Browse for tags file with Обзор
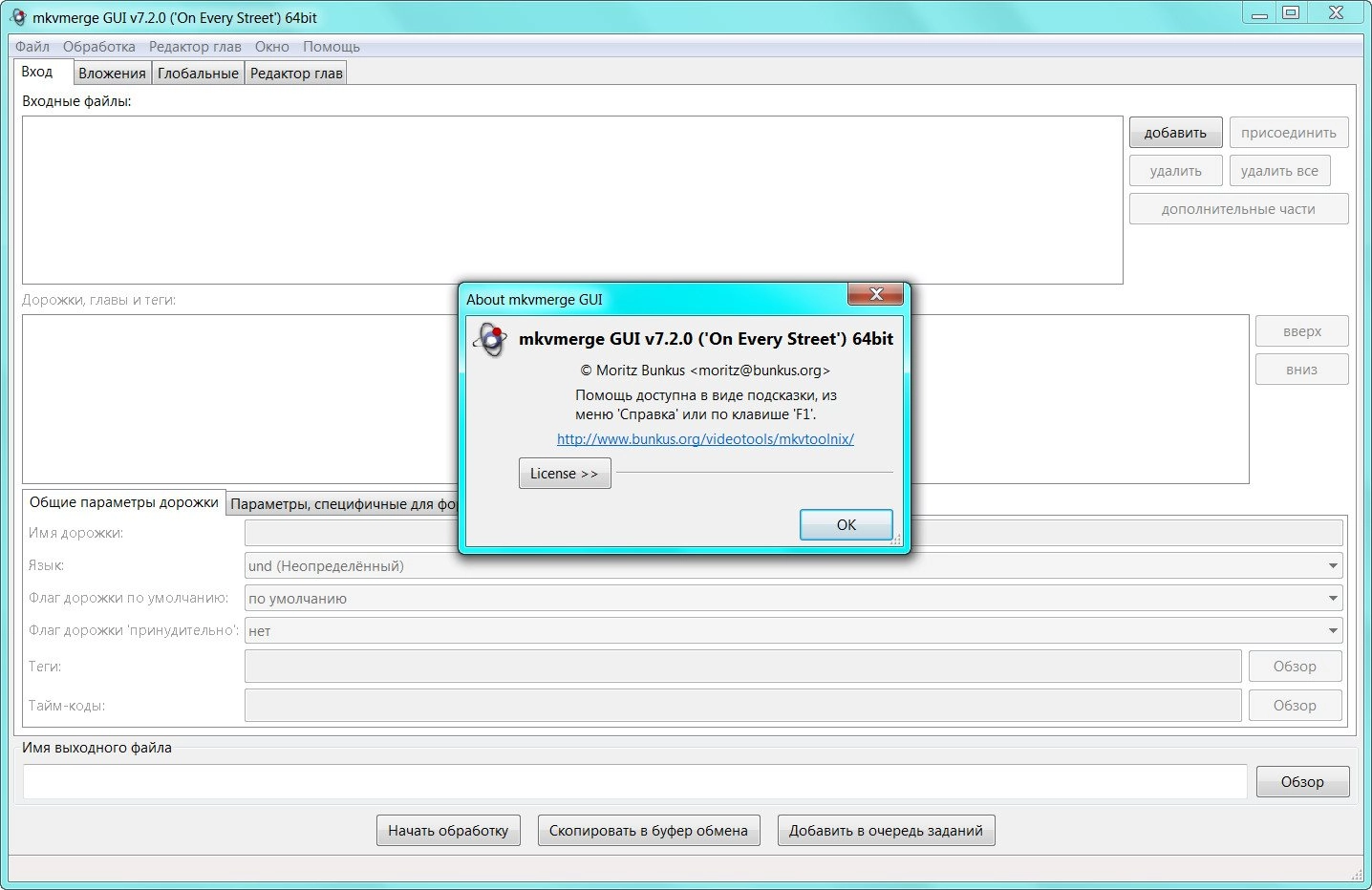The image size is (1372, 890). (1295, 667)
